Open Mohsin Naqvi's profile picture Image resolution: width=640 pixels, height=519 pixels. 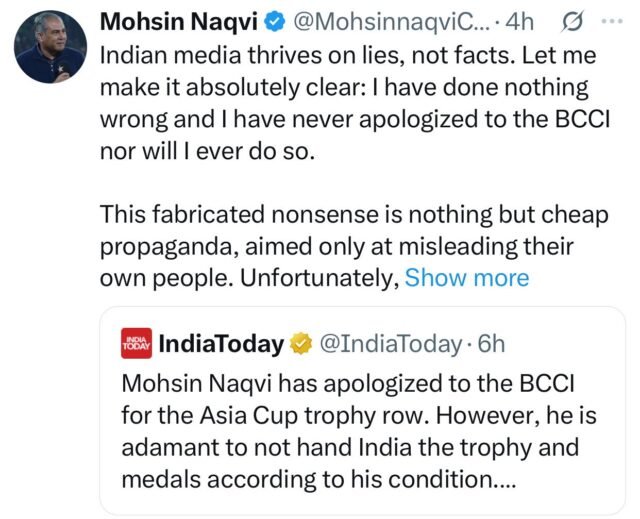pos(50,49)
